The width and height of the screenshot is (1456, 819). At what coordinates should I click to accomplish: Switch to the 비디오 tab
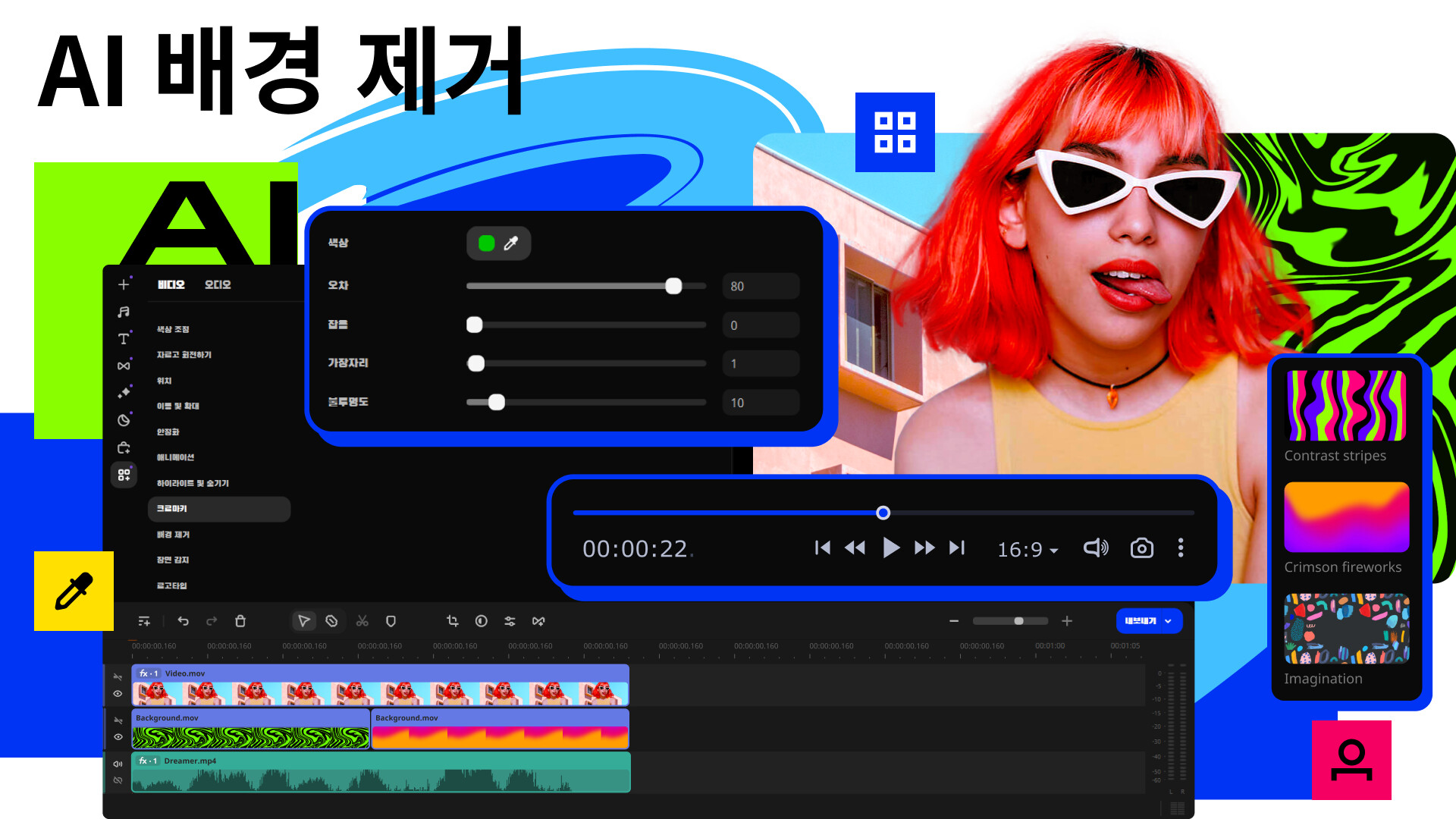click(171, 284)
